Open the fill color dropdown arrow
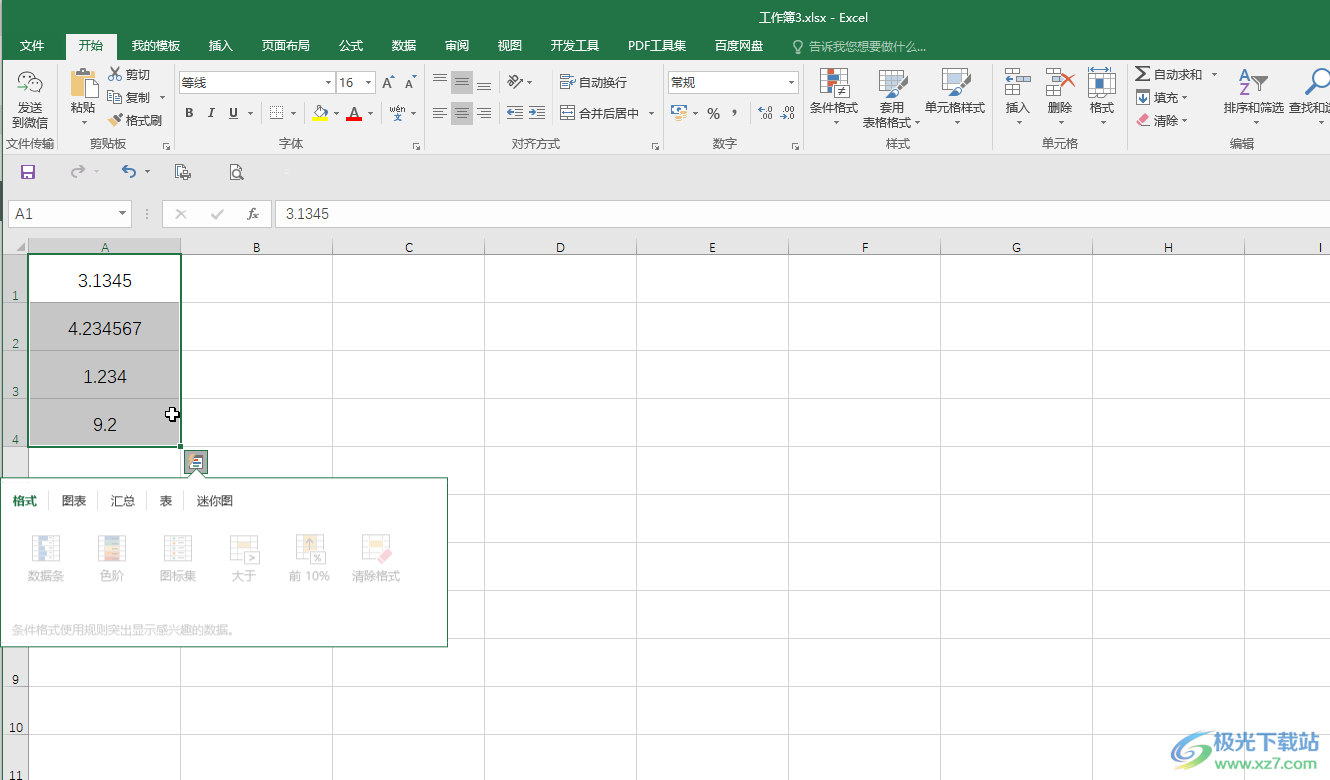 click(x=336, y=114)
